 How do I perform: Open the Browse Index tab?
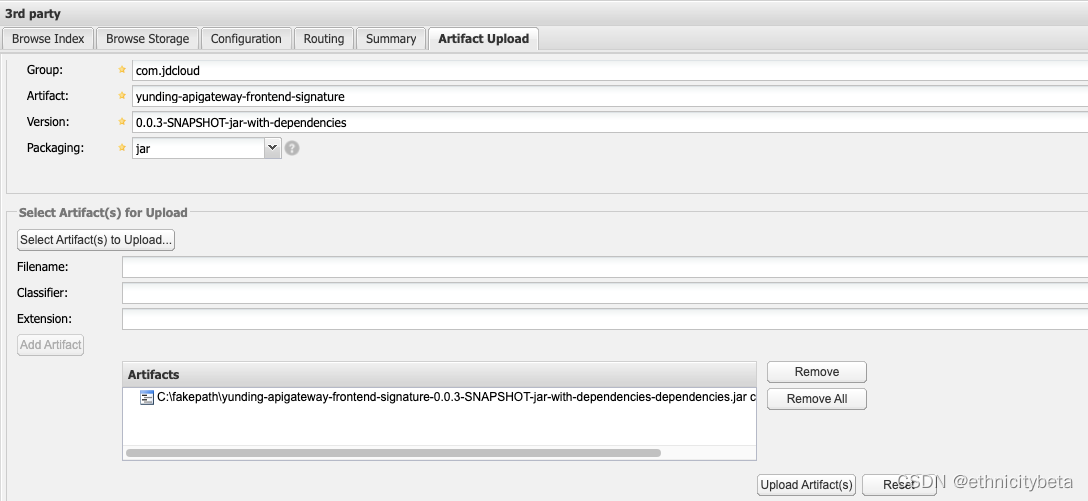point(48,39)
